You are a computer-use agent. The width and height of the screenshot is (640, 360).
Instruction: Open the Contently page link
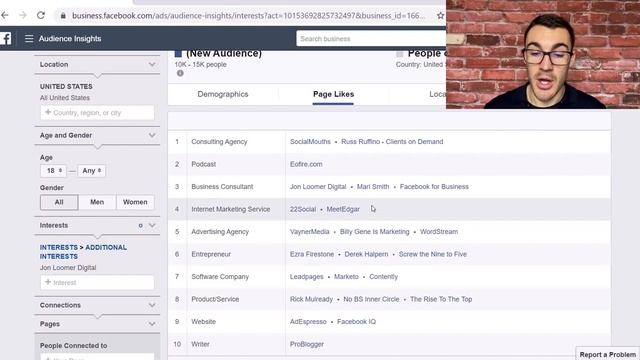tap(383, 276)
